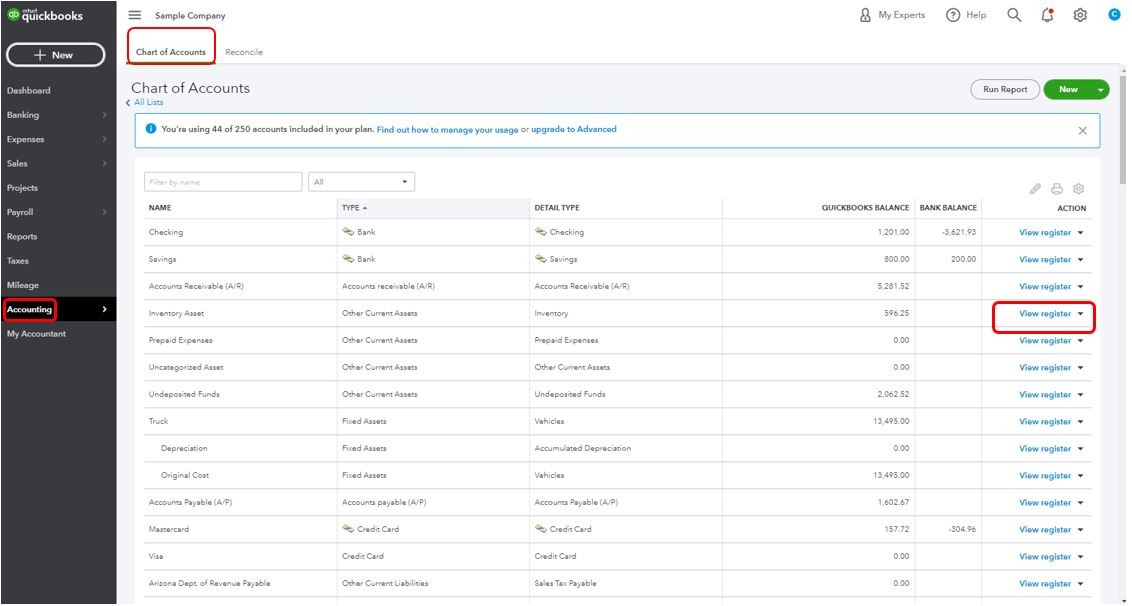Click the Run Report button
This screenshot has height=606, width=1132.
pos(1005,90)
